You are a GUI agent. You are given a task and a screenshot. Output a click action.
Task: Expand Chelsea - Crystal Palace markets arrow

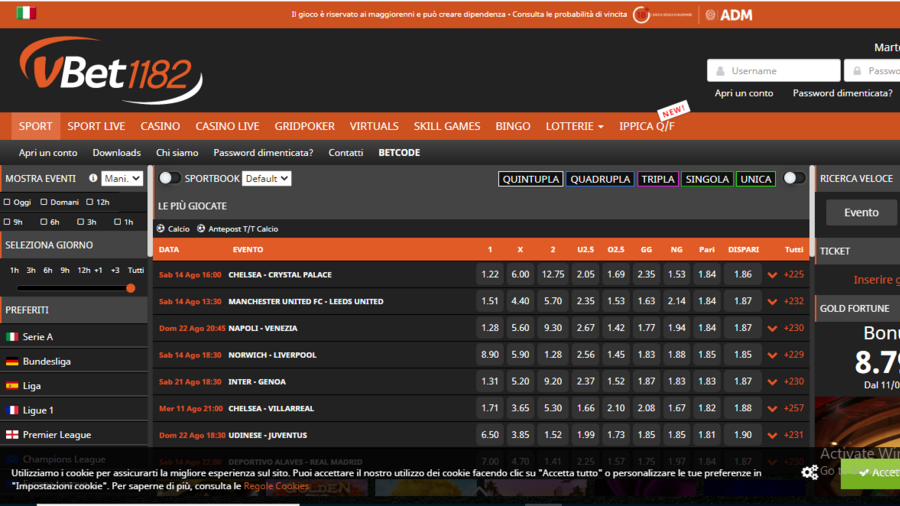772,275
